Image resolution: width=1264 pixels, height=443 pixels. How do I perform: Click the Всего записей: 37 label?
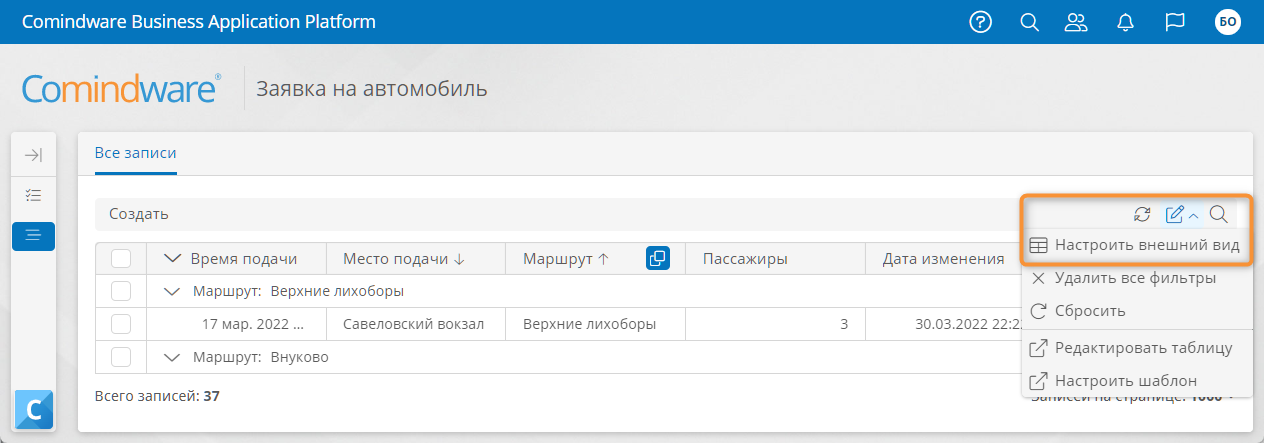(x=157, y=396)
